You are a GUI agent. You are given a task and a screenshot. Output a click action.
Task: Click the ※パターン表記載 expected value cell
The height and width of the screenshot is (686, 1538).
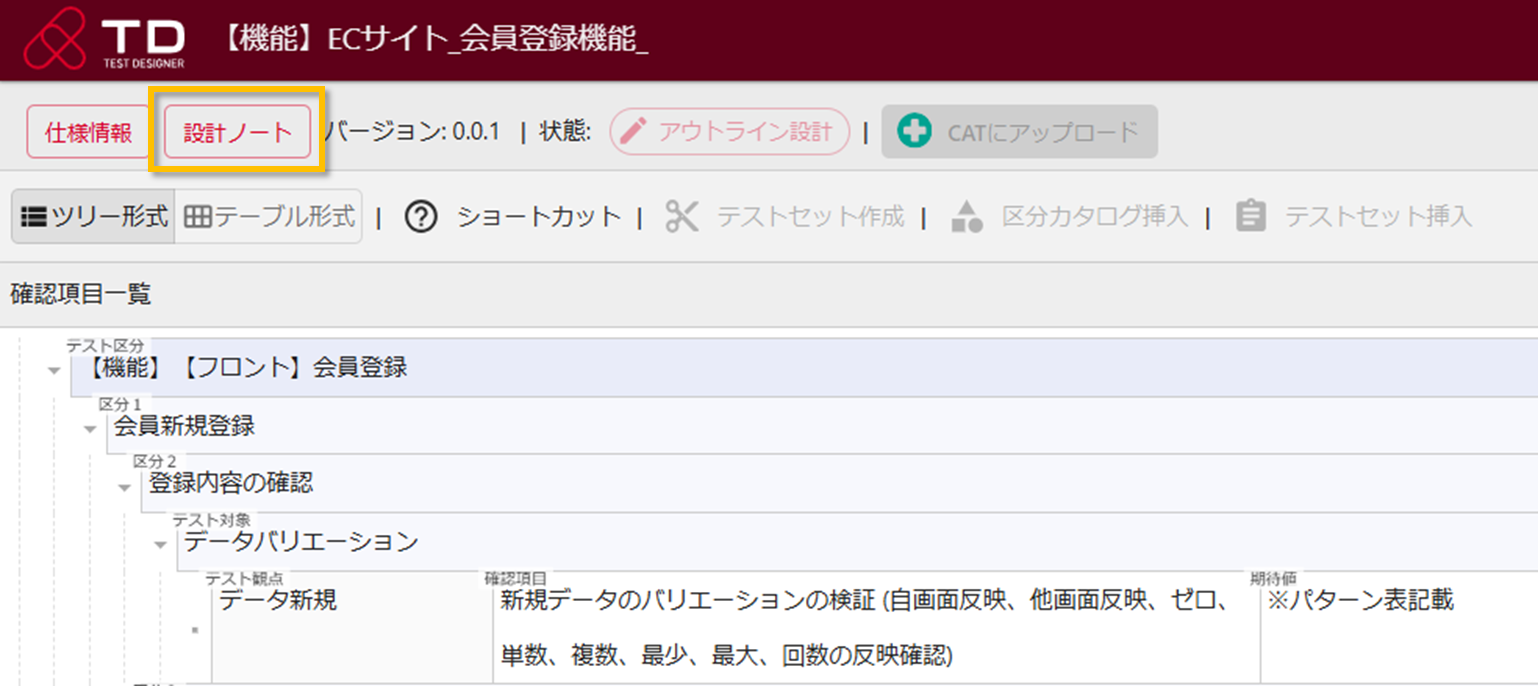coord(1358,600)
